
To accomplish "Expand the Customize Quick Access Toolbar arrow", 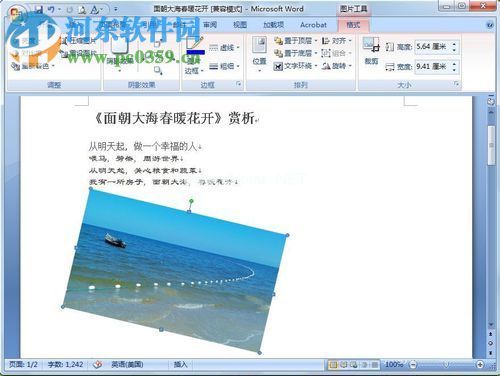I will coord(115,10).
